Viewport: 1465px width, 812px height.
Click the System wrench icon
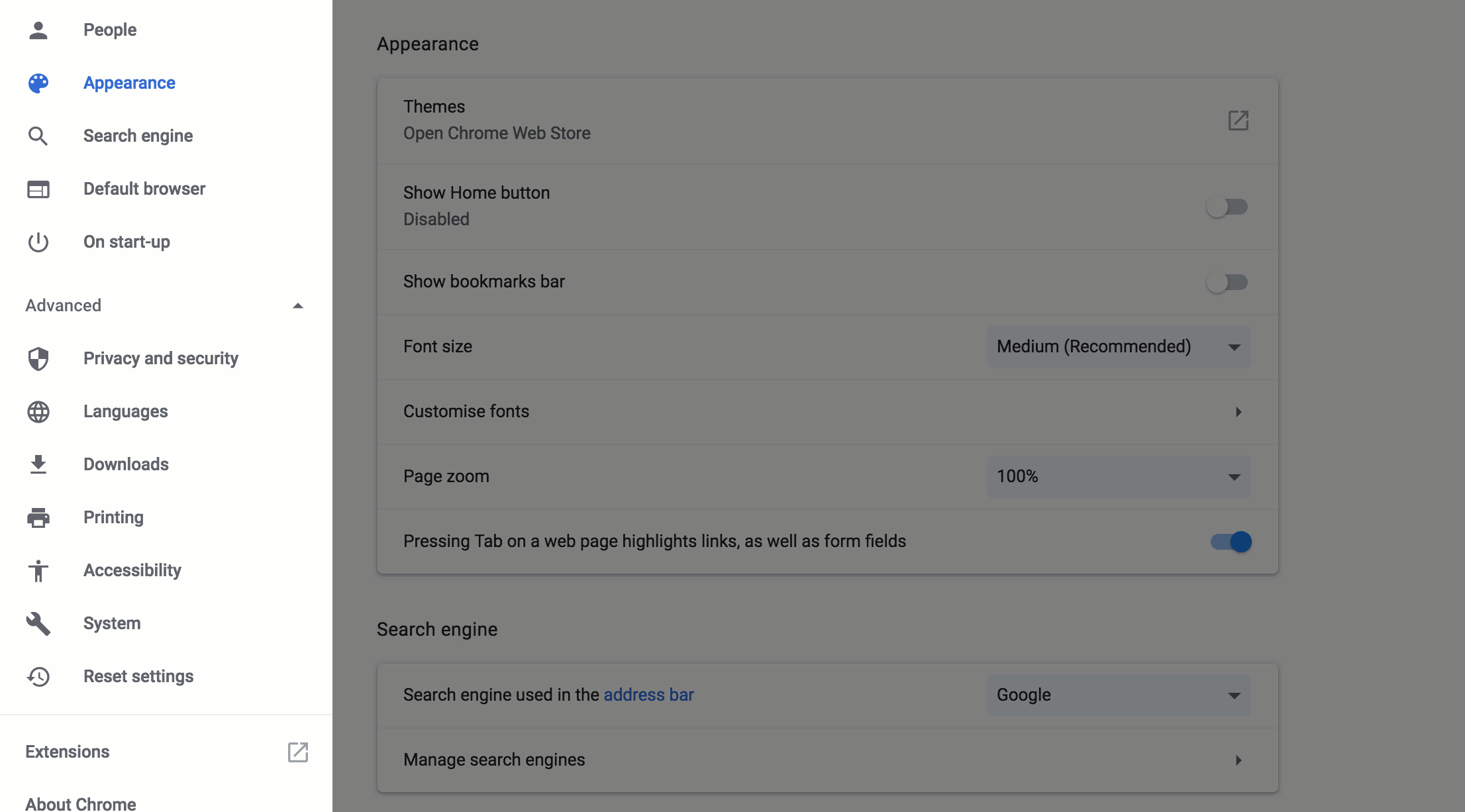[38, 623]
